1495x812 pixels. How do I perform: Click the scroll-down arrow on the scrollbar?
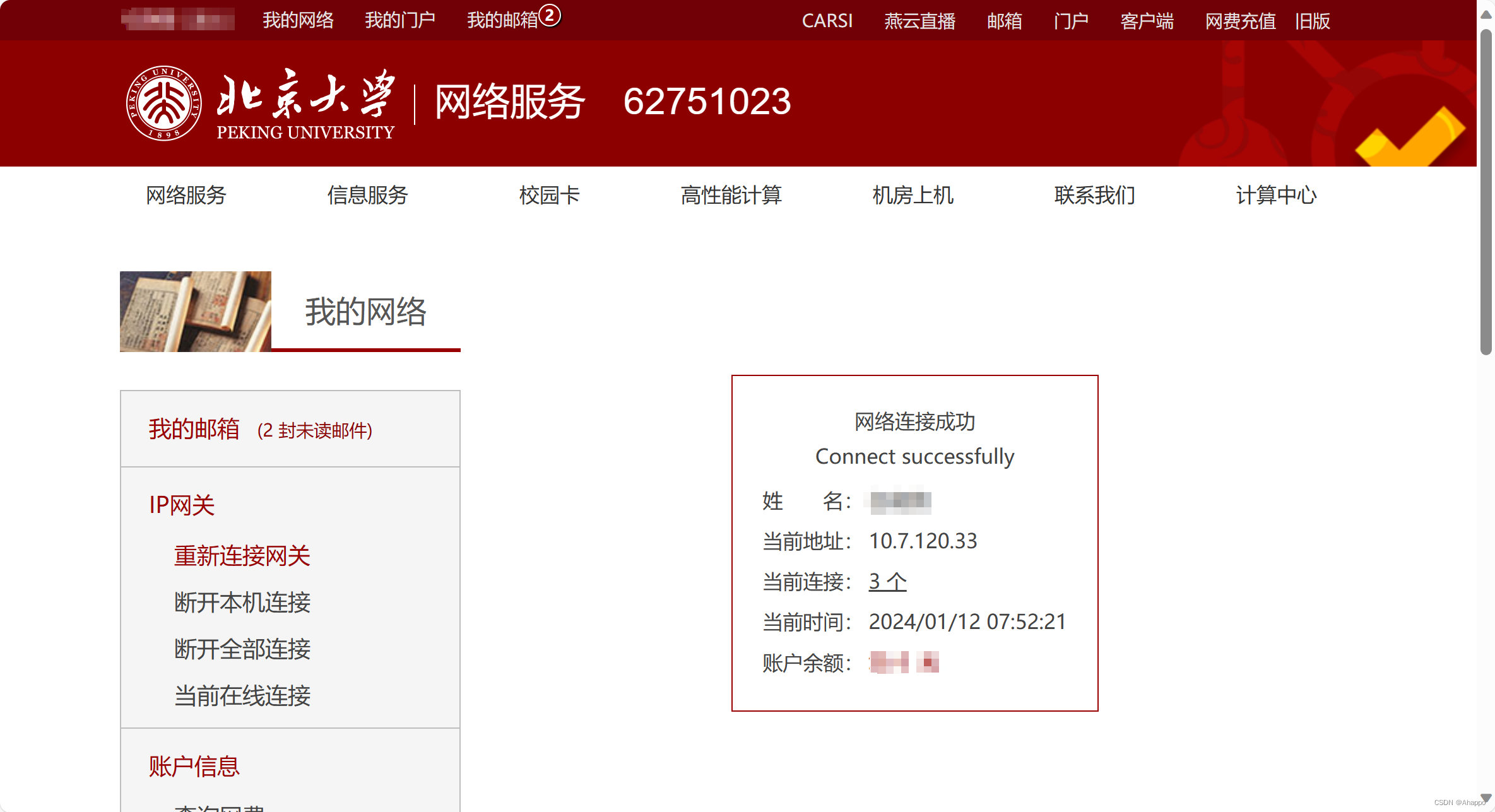pos(1486,797)
